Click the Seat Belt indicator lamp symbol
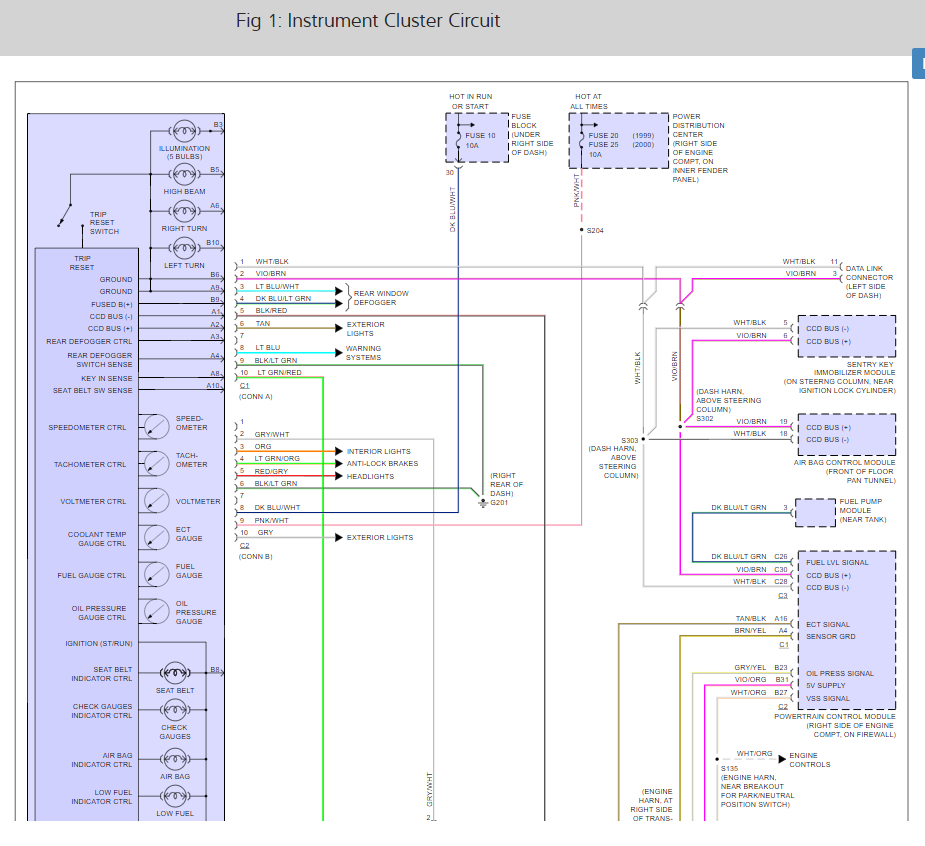Viewport: 925px width, 846px height. pos(175,673)
